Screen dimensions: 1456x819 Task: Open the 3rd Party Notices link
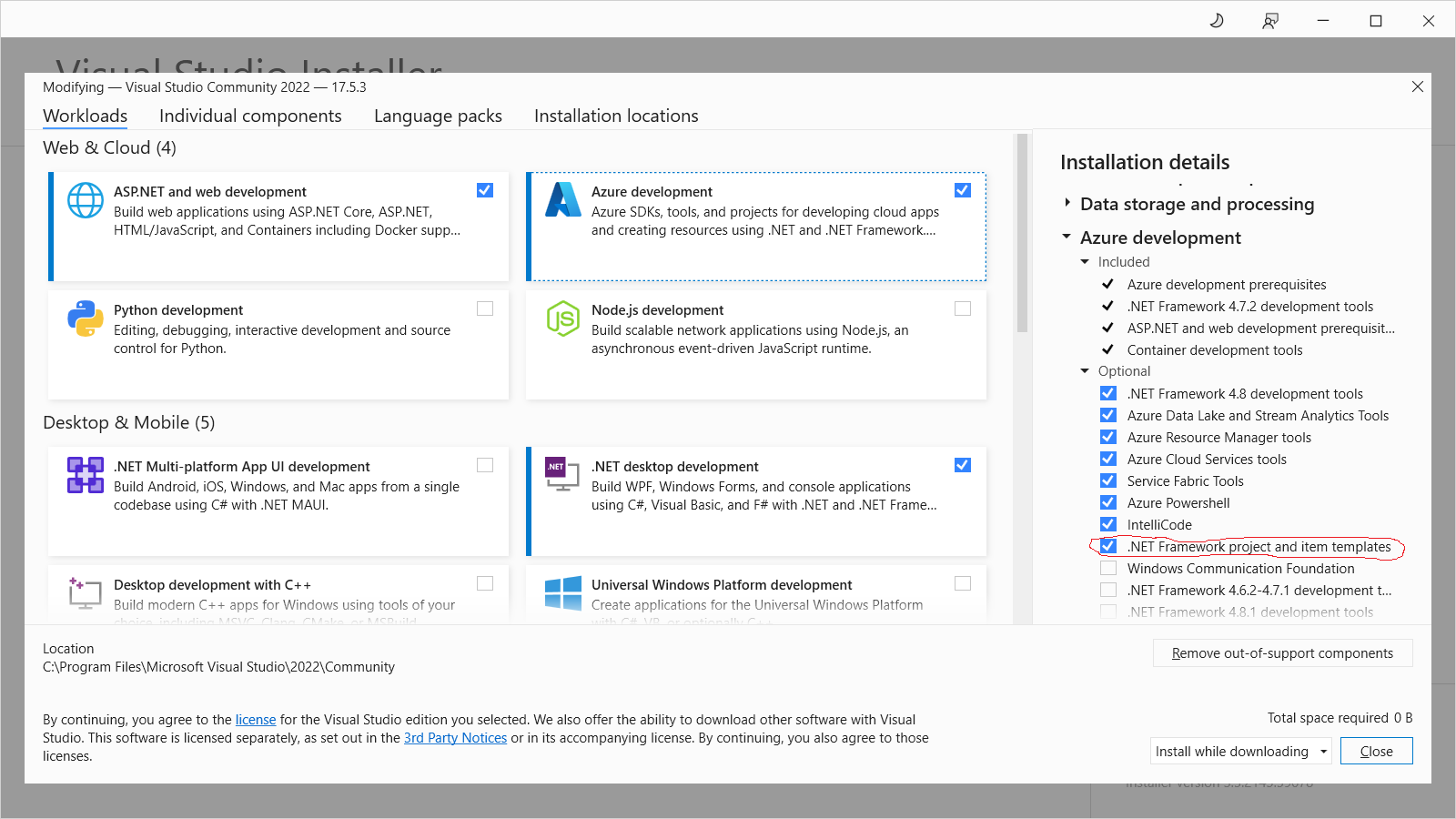point(455,738)
